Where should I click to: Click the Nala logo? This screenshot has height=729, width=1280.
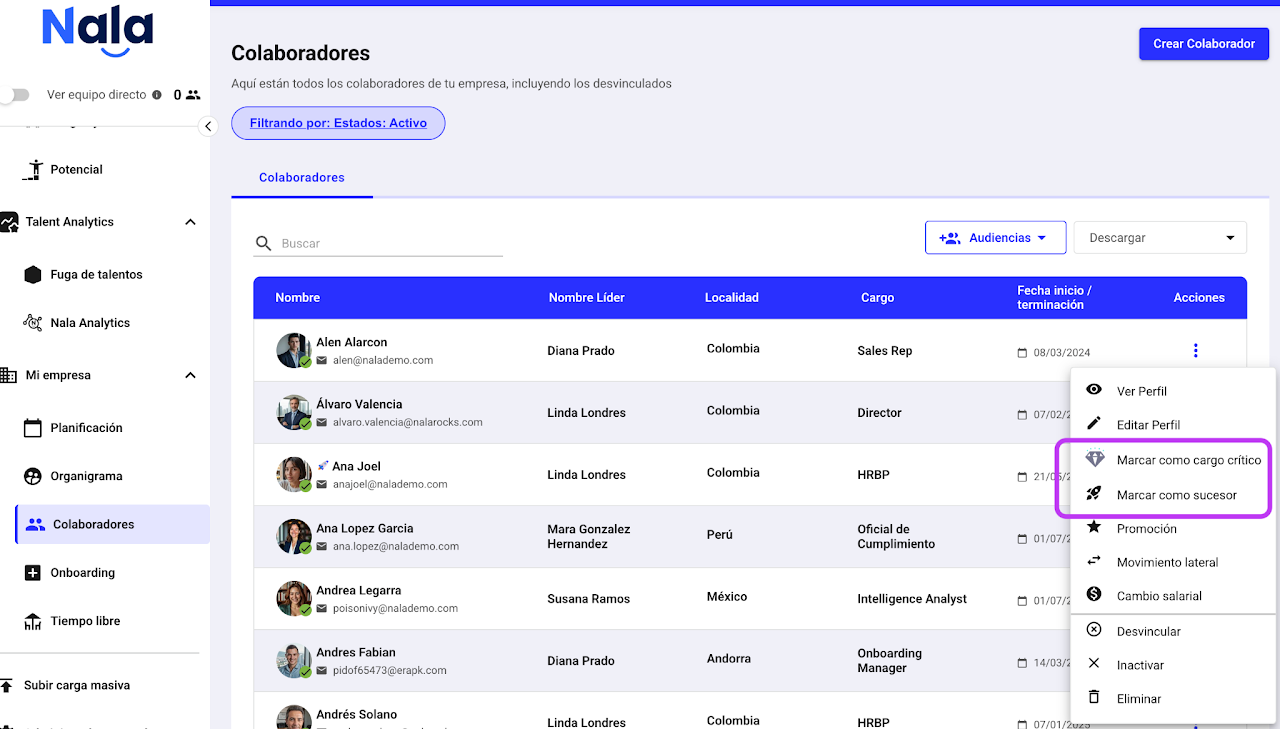98,32
